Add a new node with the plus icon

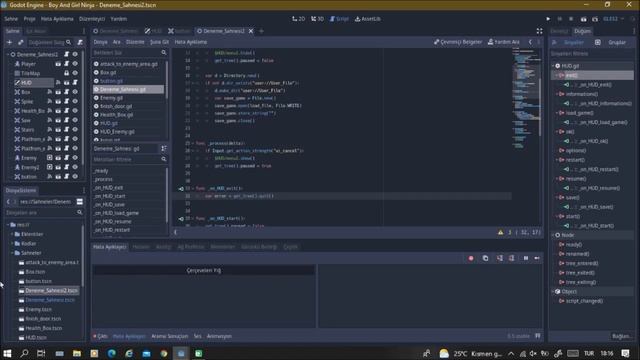pos(9,42)
